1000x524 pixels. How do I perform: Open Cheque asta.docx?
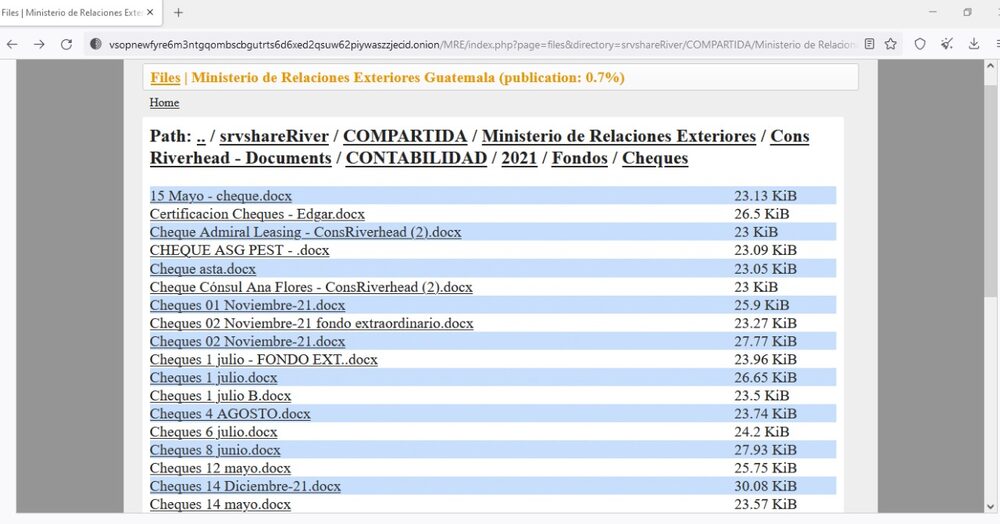tap(203, 268)
